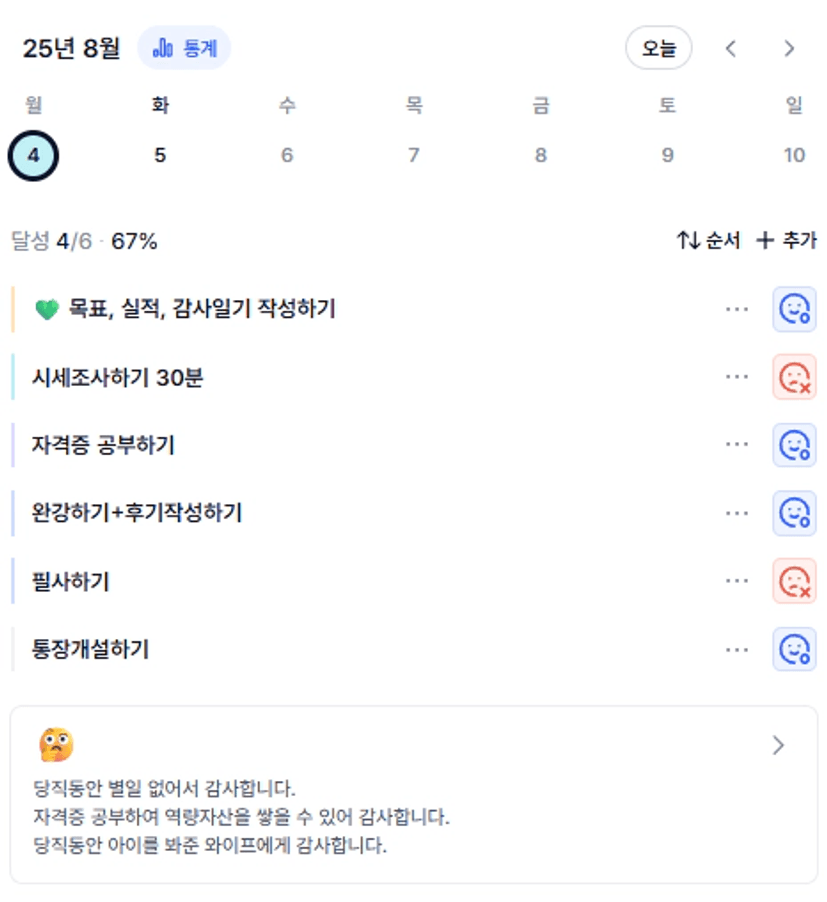Toggle completion face for 목표, 실적, 감사일기 작성하기
827x902 pixels.
click(x=794, y=309)
